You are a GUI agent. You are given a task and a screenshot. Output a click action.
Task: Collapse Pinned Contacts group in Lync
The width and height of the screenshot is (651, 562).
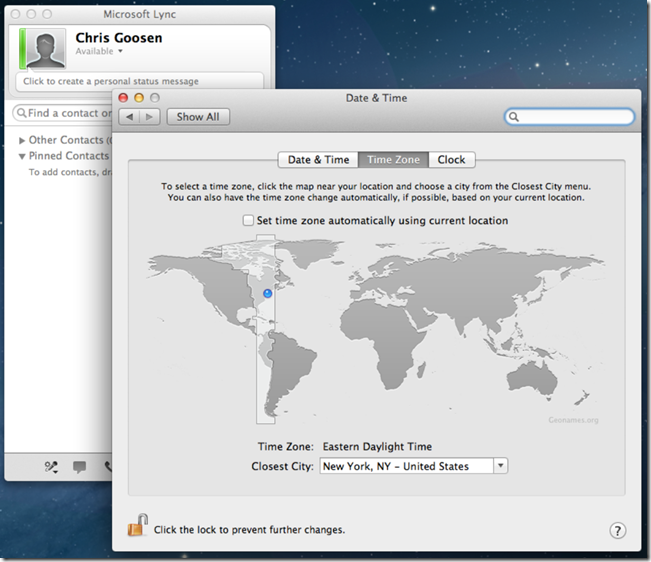pos(22,156)
